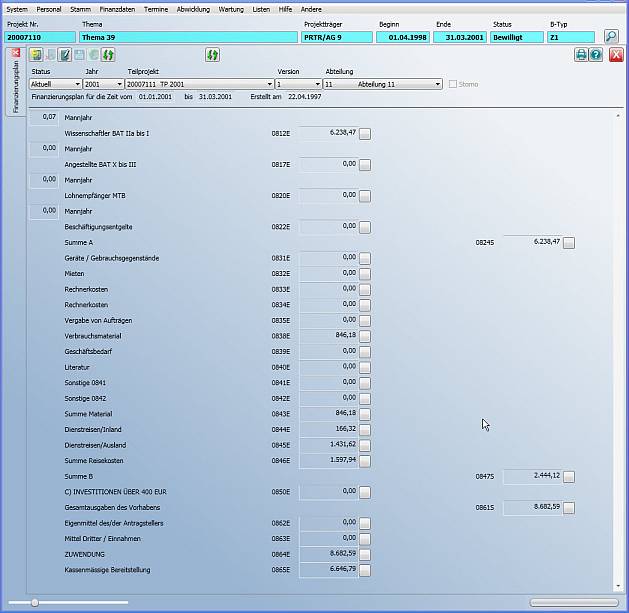Click square button beside Summe A 0824S
Screen dimensions: 629x613
[569, 243]
